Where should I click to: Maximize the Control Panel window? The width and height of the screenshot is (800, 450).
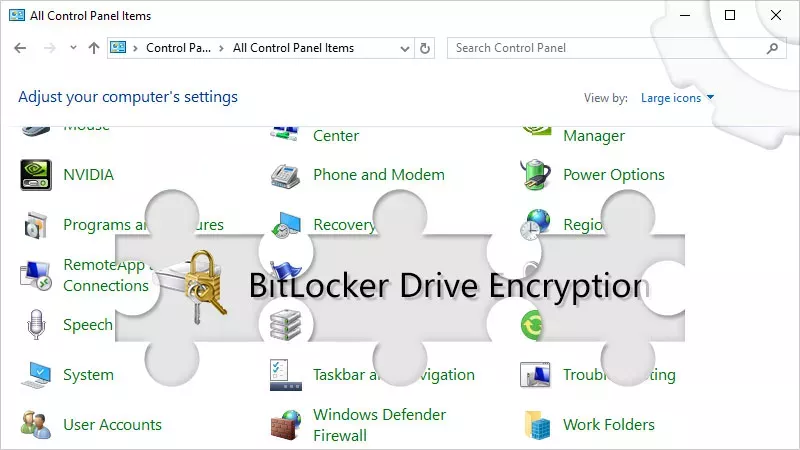pyautogui.click(x=730, y=15)
